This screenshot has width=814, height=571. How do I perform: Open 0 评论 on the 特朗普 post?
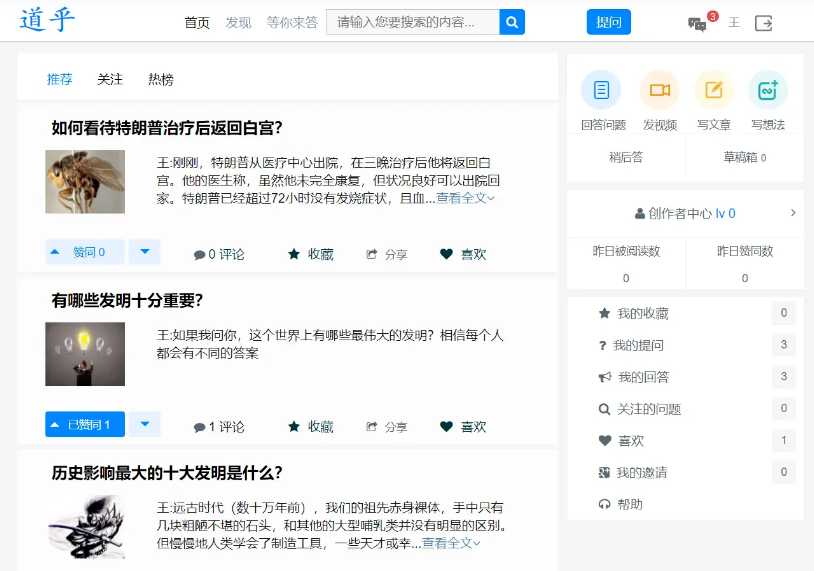(x=219, y=254)
